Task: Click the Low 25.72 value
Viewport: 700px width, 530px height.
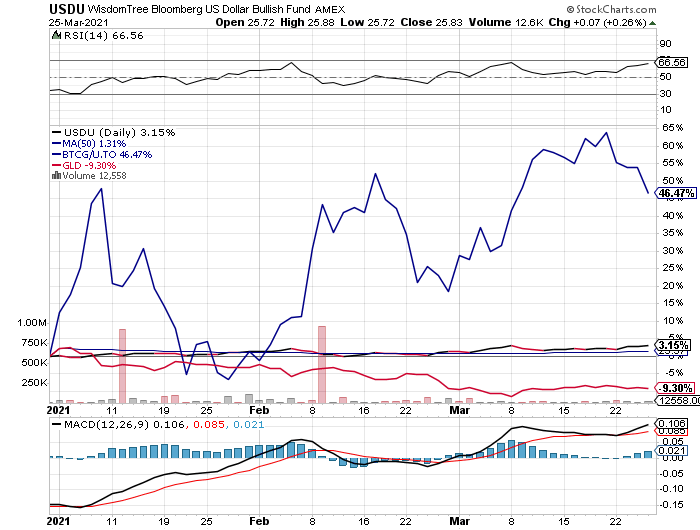Action: (x=367, y=22)
